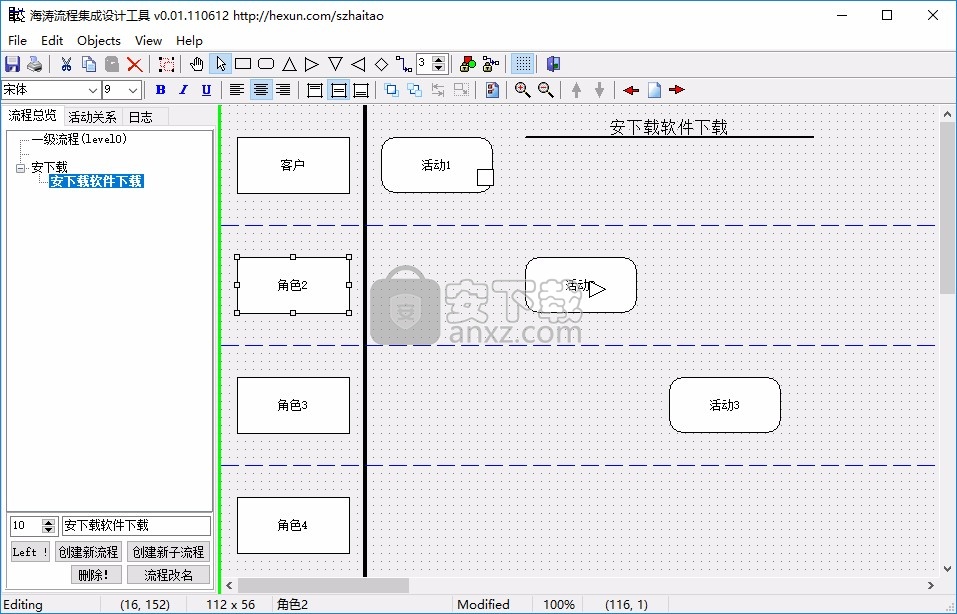This screenshot has height=614, width=957.
Task: Select the connector line tool
Action: click(x=403, y=64)
